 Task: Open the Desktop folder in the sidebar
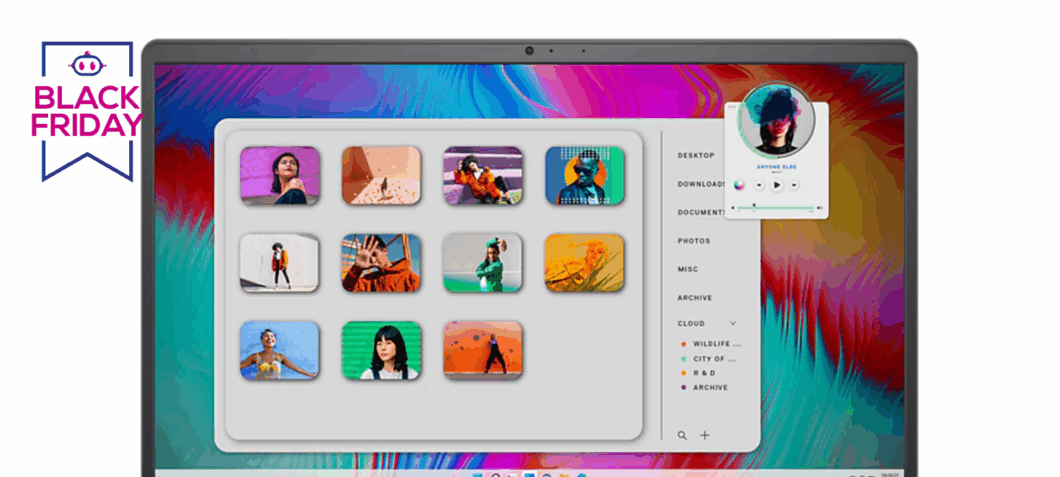pos(696,155)
